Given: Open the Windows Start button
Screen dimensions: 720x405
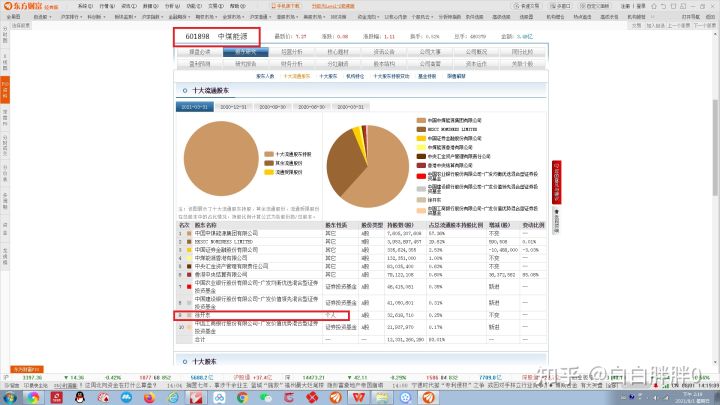Looking at the screenshot, I should click(x=9, y=398).
